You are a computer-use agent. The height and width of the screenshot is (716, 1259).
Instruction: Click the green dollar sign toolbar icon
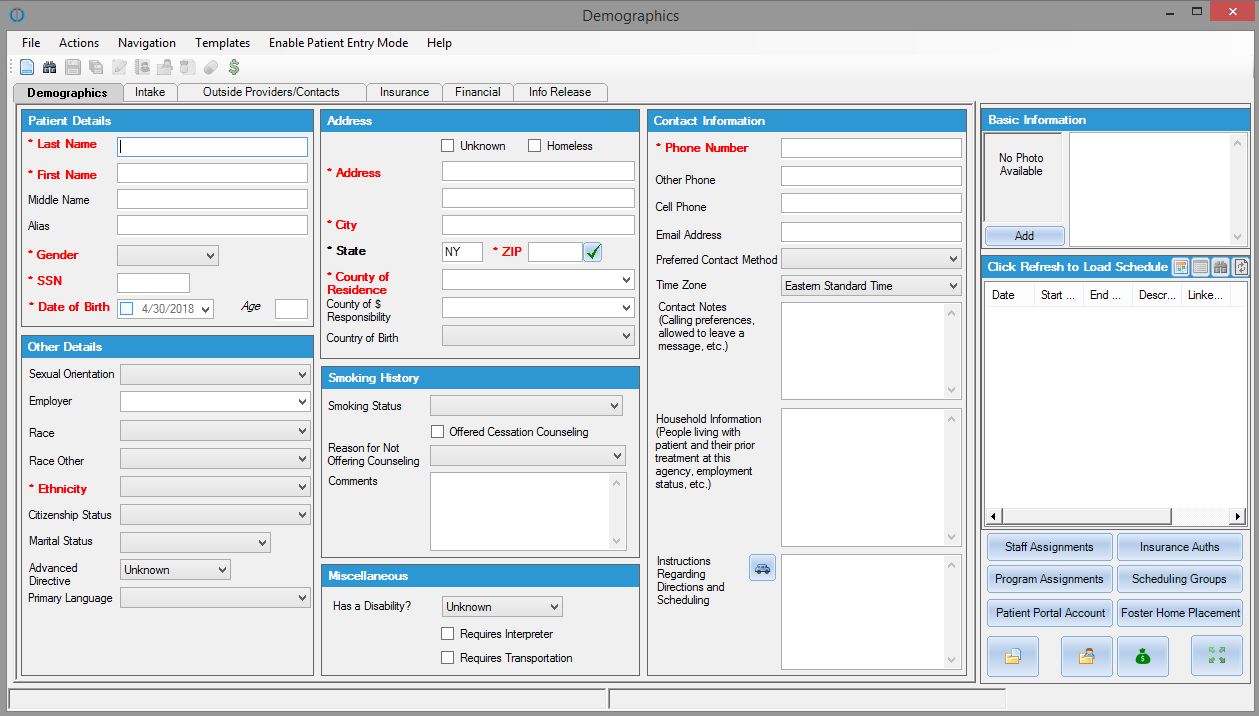point(234,67)
